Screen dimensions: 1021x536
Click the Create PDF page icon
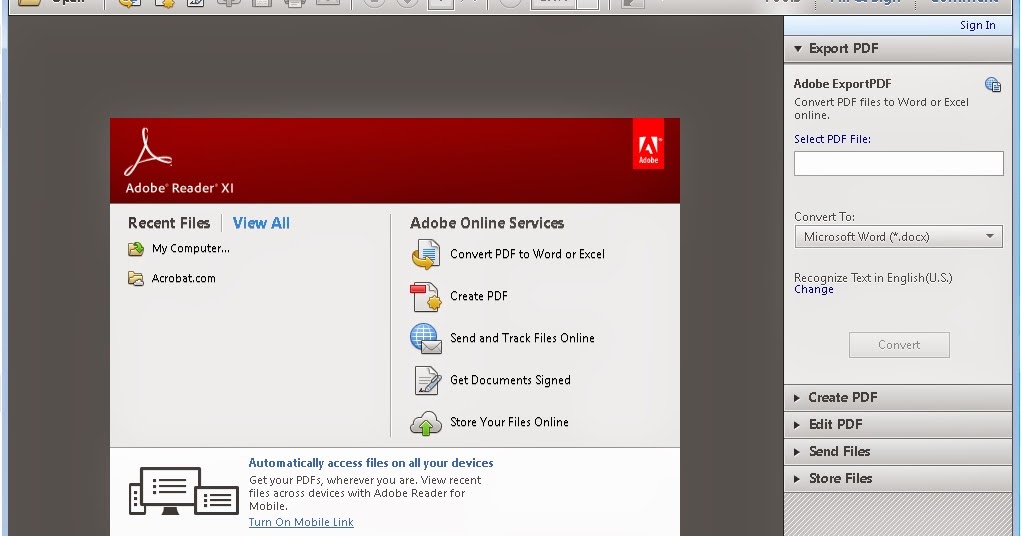[426, 296]
